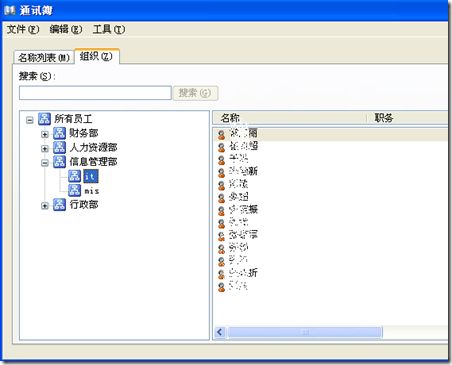
Task: Click the 行政部 organization icon
Action: 59,204
